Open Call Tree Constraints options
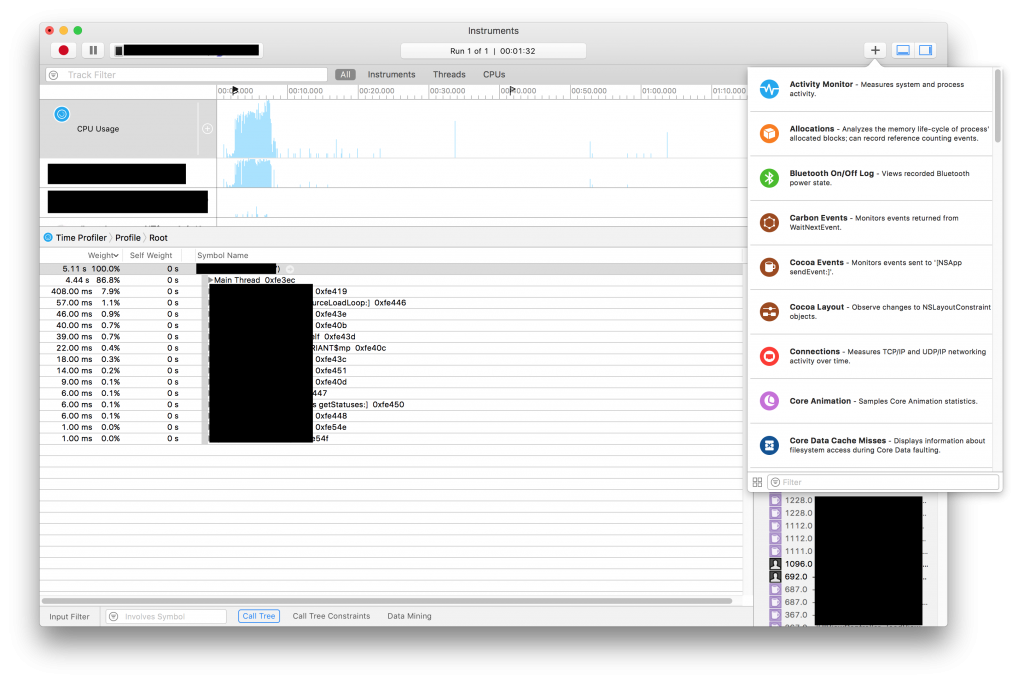This screenshot has height=683, width=1024. pyautogui.click(x=331, y=616)
